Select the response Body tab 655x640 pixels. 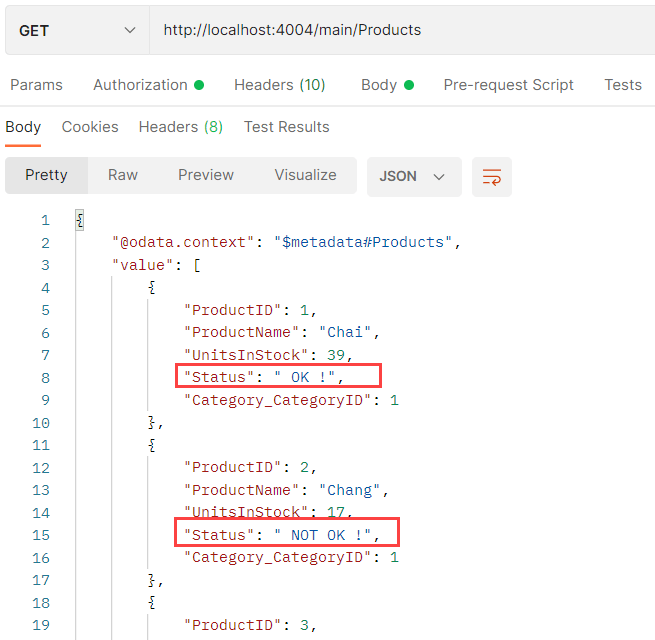click(x=23, y=127)
